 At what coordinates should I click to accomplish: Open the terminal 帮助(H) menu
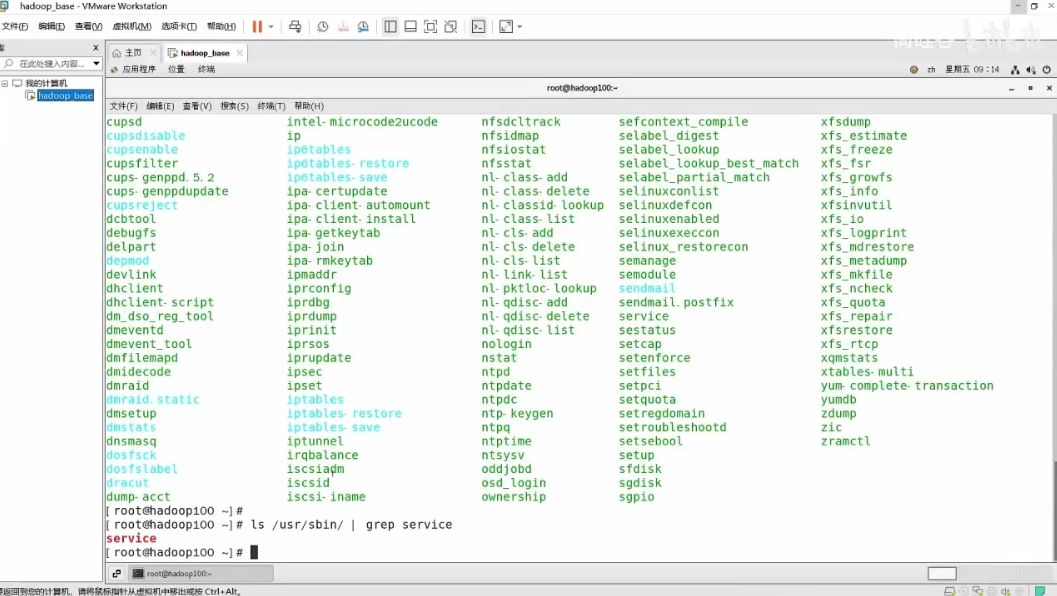coord(309,106)
